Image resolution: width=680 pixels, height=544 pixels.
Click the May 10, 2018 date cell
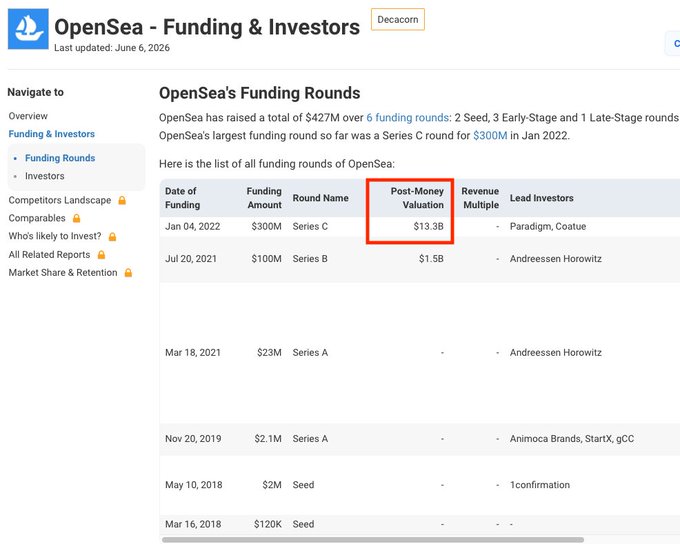point(193,485)
